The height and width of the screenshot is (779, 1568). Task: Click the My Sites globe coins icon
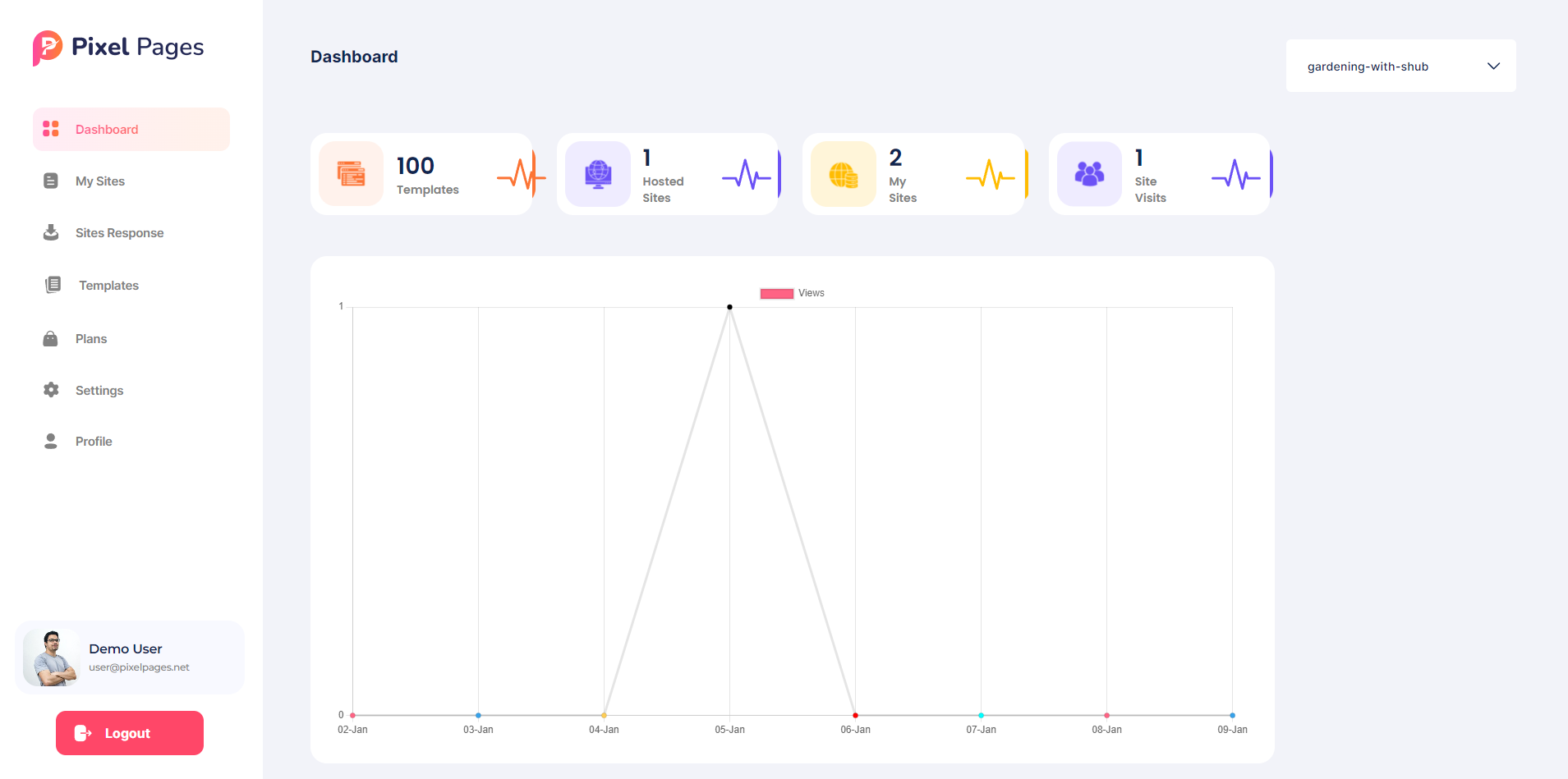coord(843,174)
